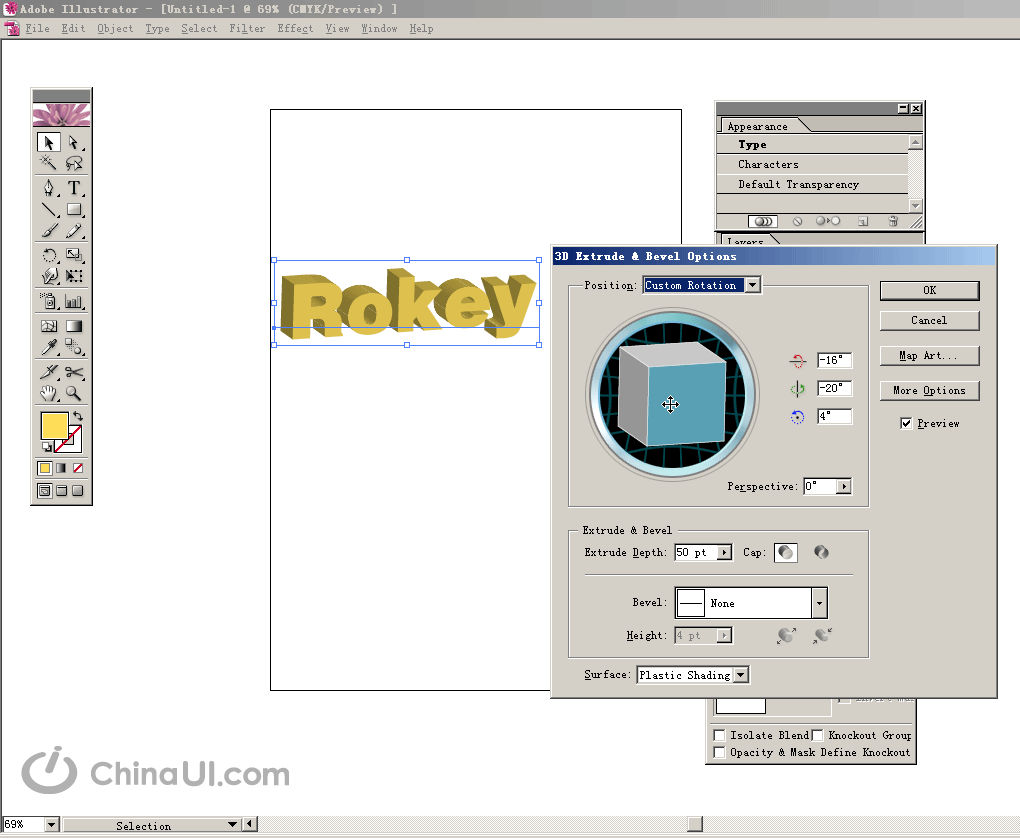Open the Position dropdown
The width and height of the screenshot is (1020, 838).
click(x=753, y=285)
